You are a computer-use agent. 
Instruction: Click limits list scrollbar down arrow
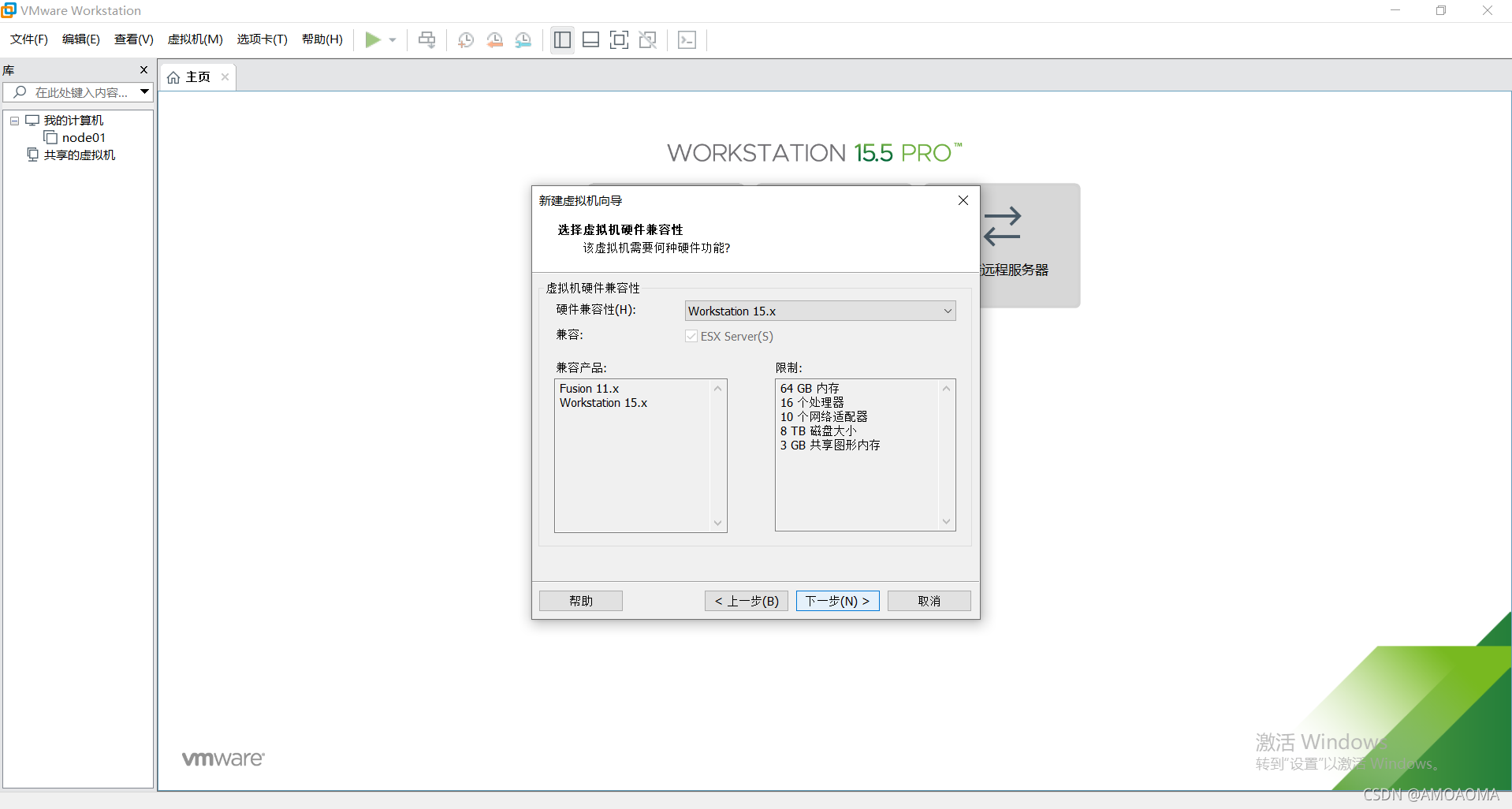coord(946,522)
